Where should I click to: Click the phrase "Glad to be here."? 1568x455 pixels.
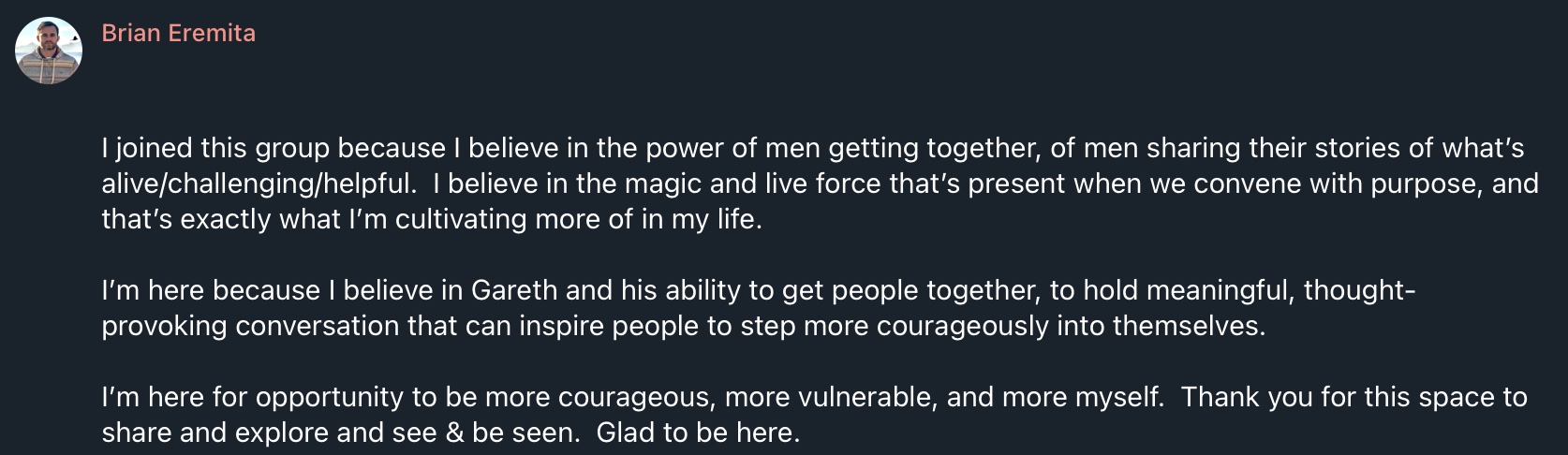698,433
